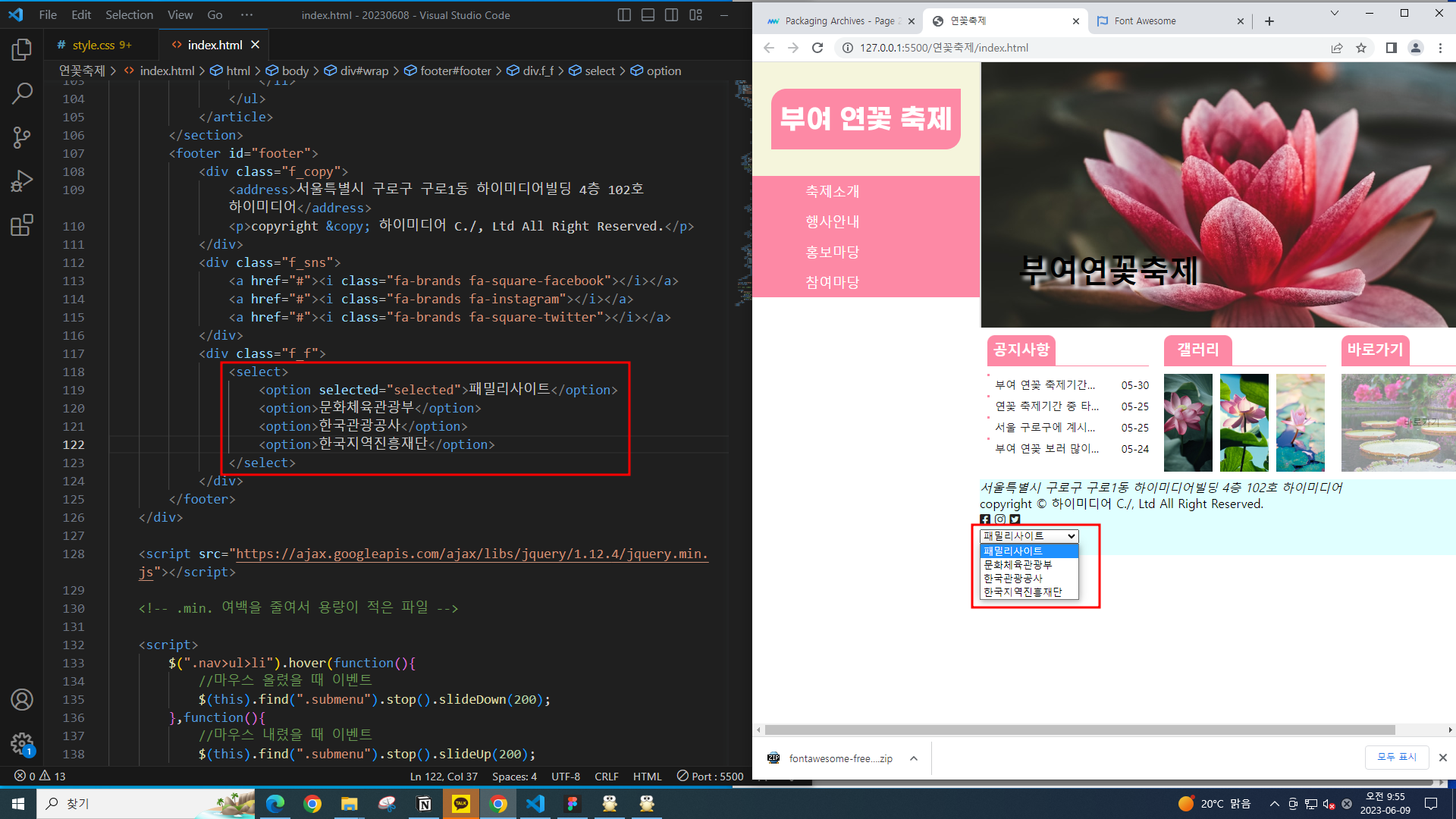Open Run and Debug view
The height and width of the screenshot is (819, 1456).
click(x=22, y=181)
